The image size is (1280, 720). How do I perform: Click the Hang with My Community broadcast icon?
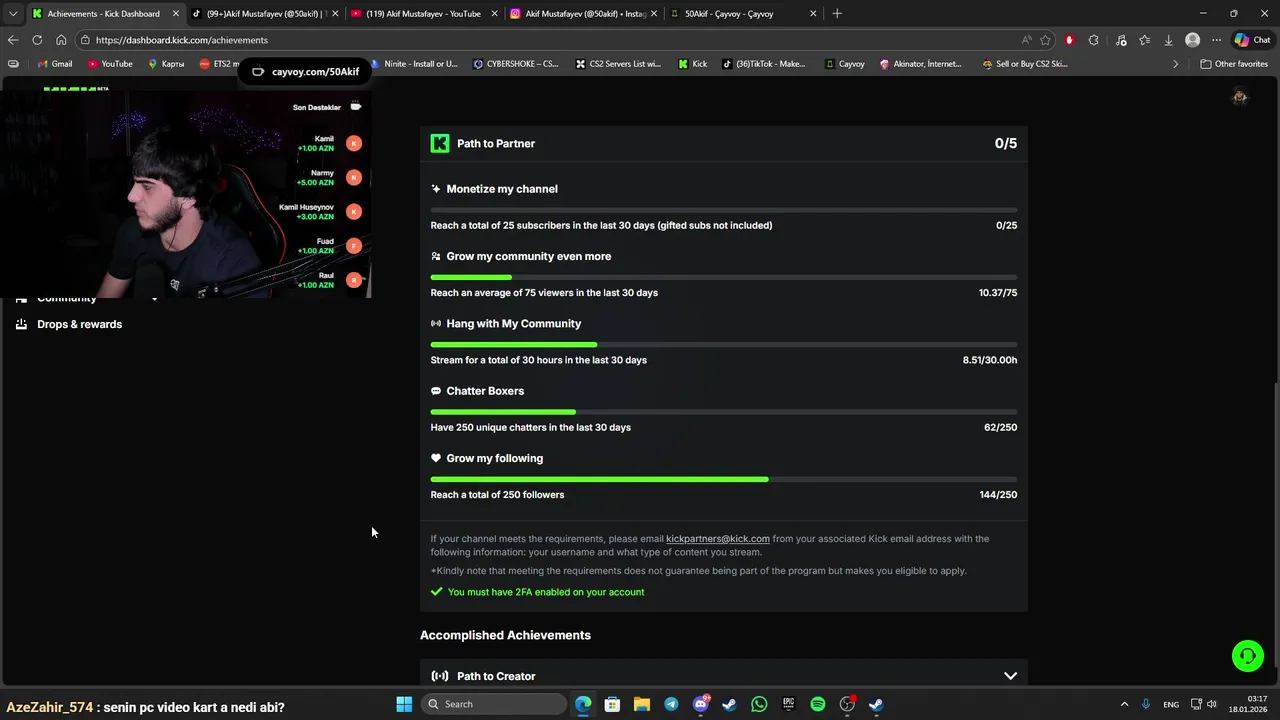point(436,324)
